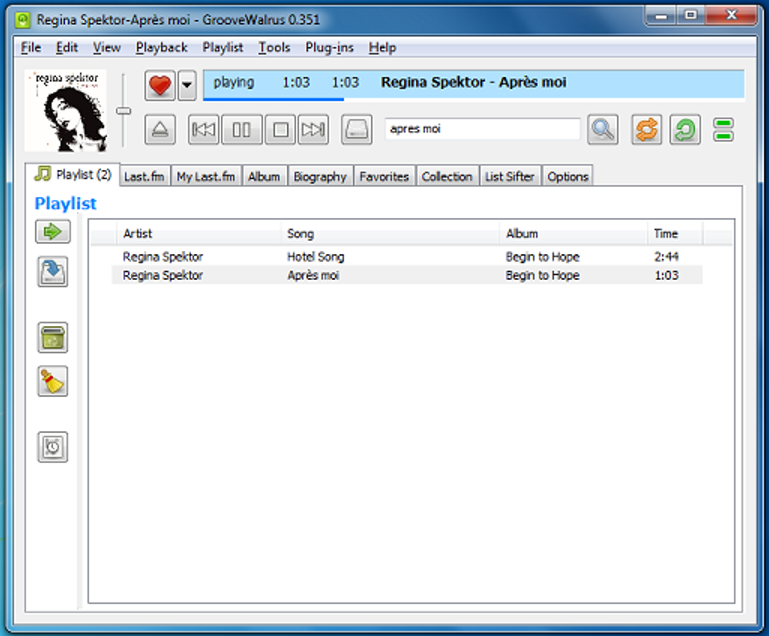Clear the playlist with the broom icon

click(52, 381)
